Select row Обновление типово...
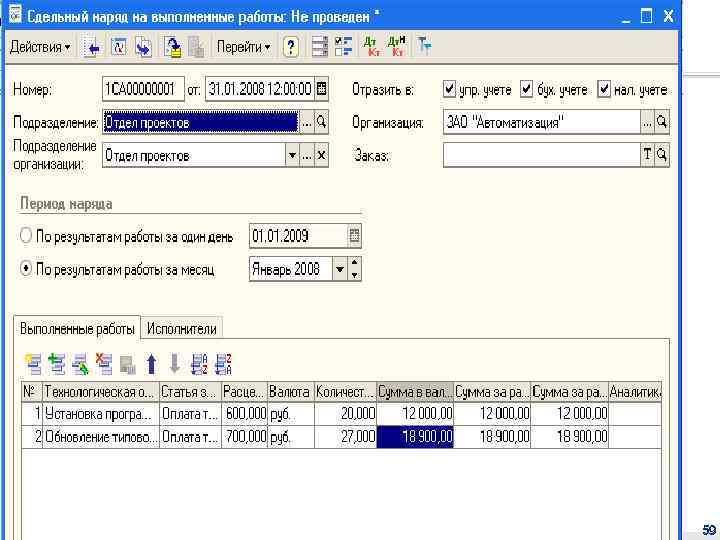Screen dimensions: 720x540 coord(341,437)
